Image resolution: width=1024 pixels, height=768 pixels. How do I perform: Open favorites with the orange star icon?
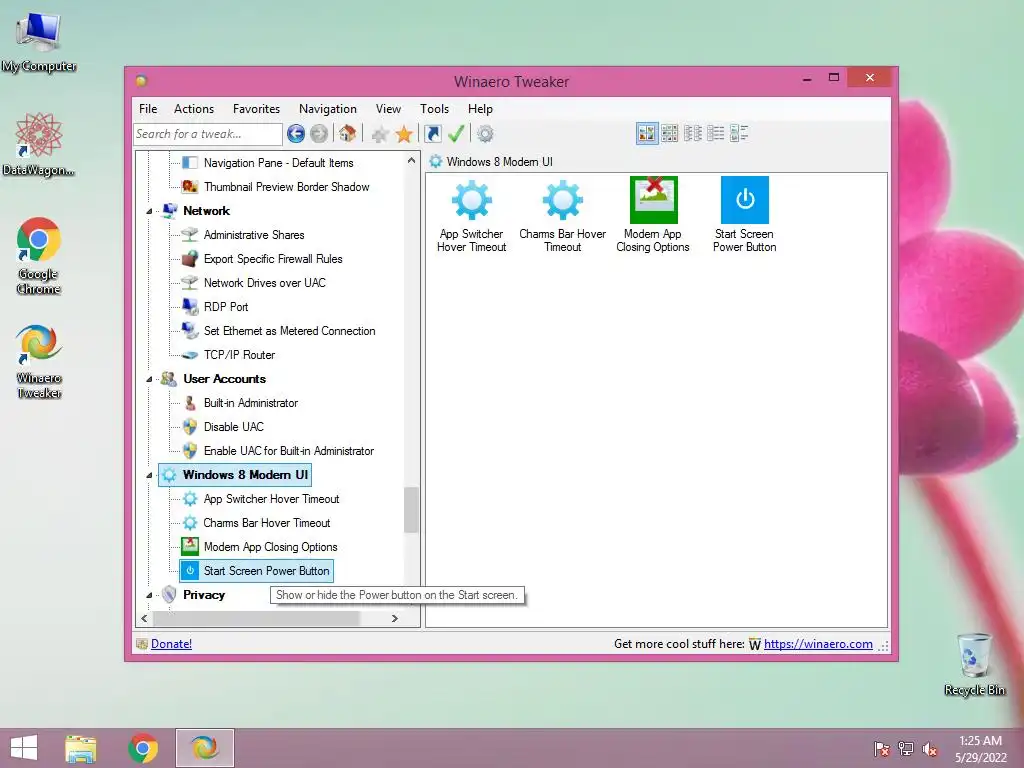pos(404,135)
